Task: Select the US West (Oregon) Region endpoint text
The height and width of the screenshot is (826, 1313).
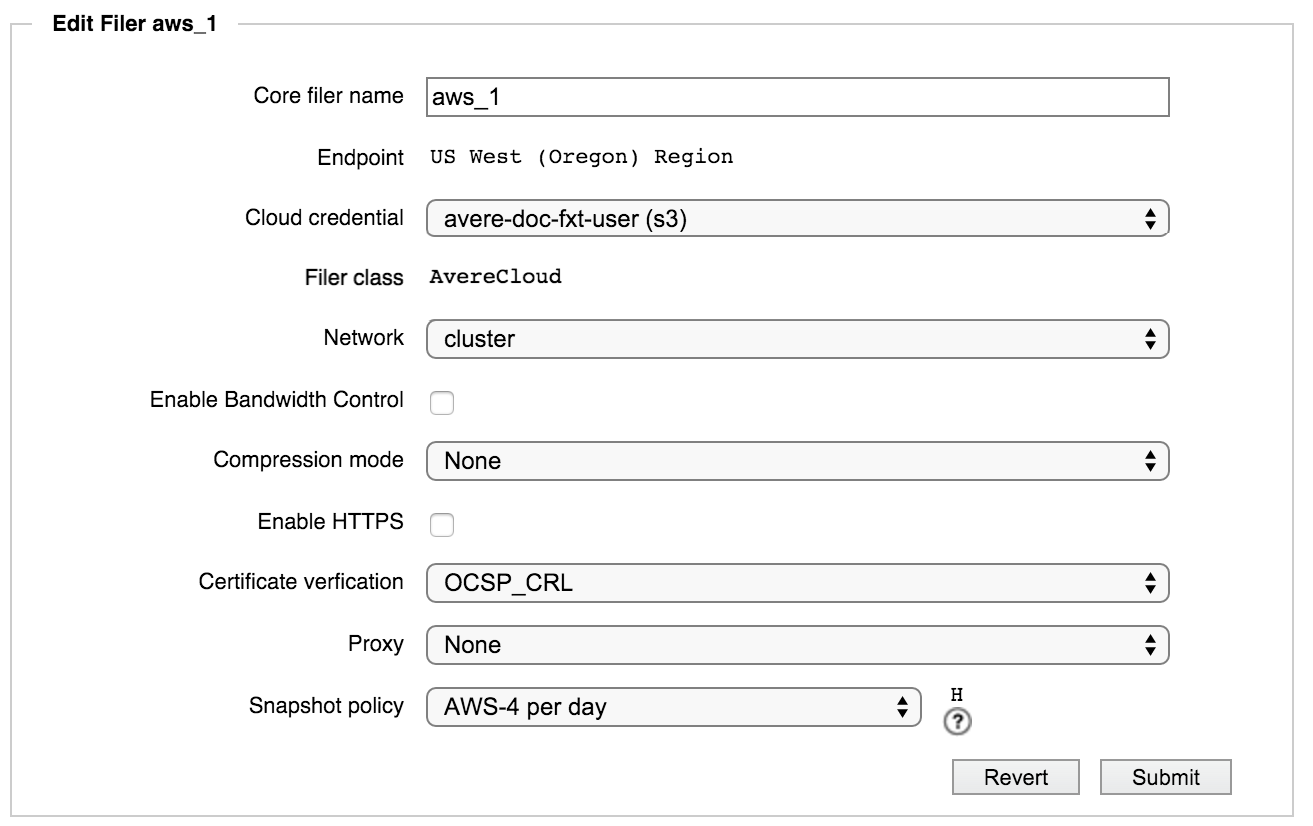Action: click(x=581, y=157)
